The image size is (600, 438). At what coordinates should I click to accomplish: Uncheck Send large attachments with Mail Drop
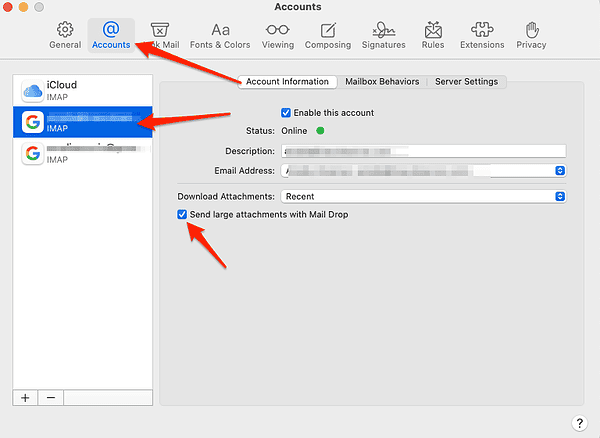click(182, 215)
